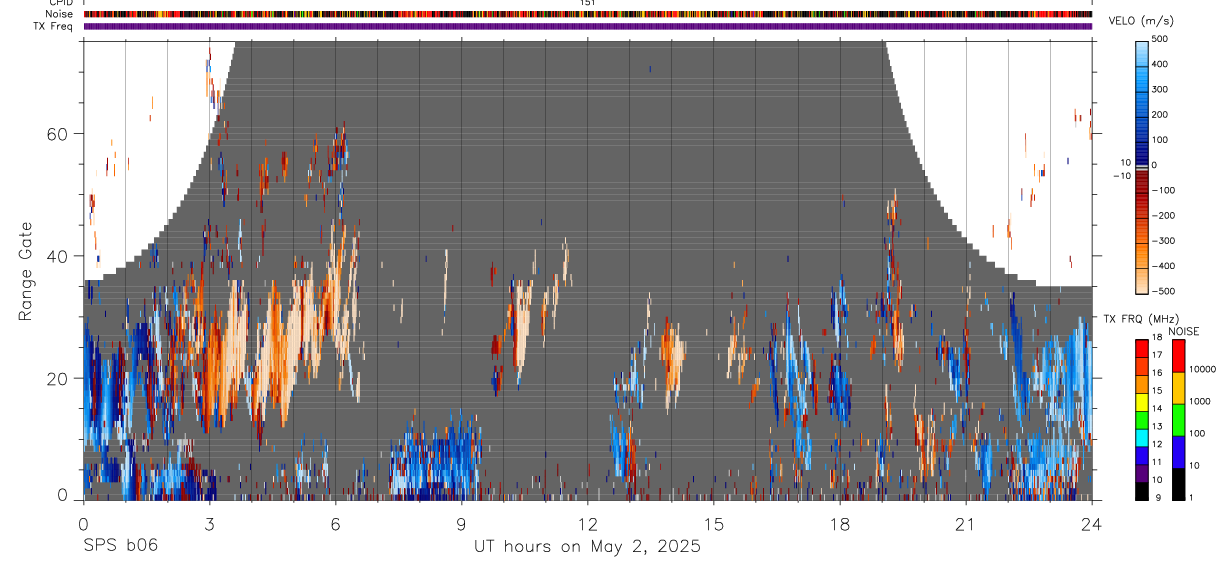
Task: Click the x-axis tick label 24
Action: 1092,524
